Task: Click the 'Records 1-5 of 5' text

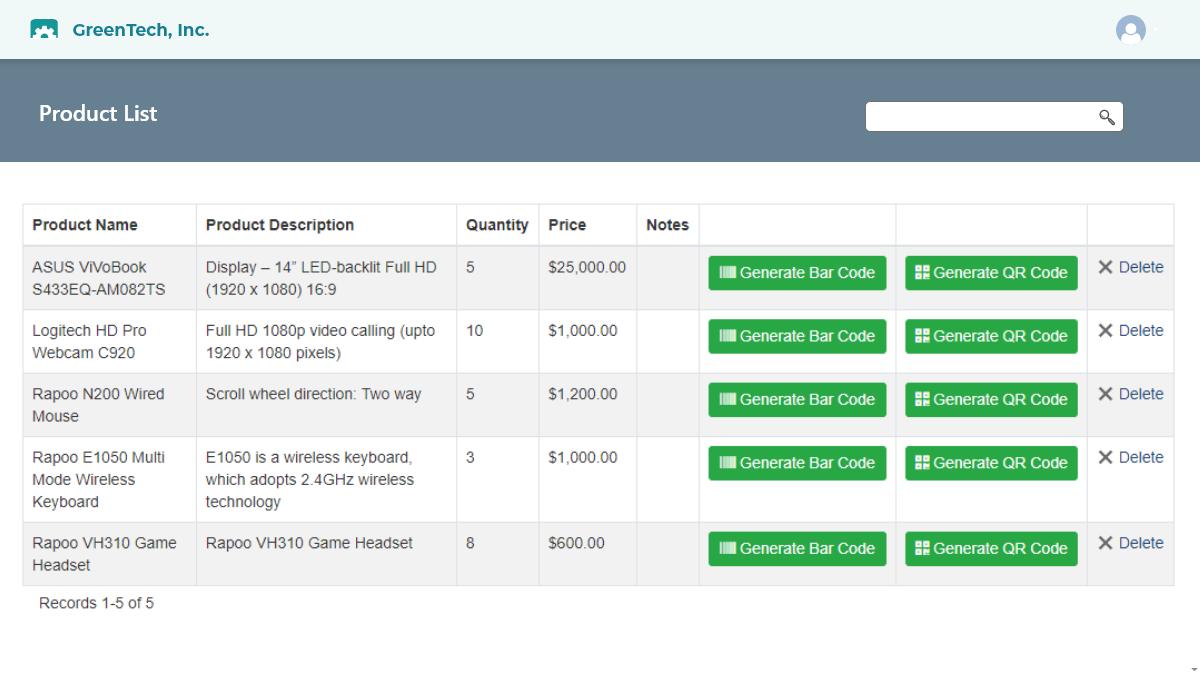Action: pyautogui.click(x=96, y=603)
